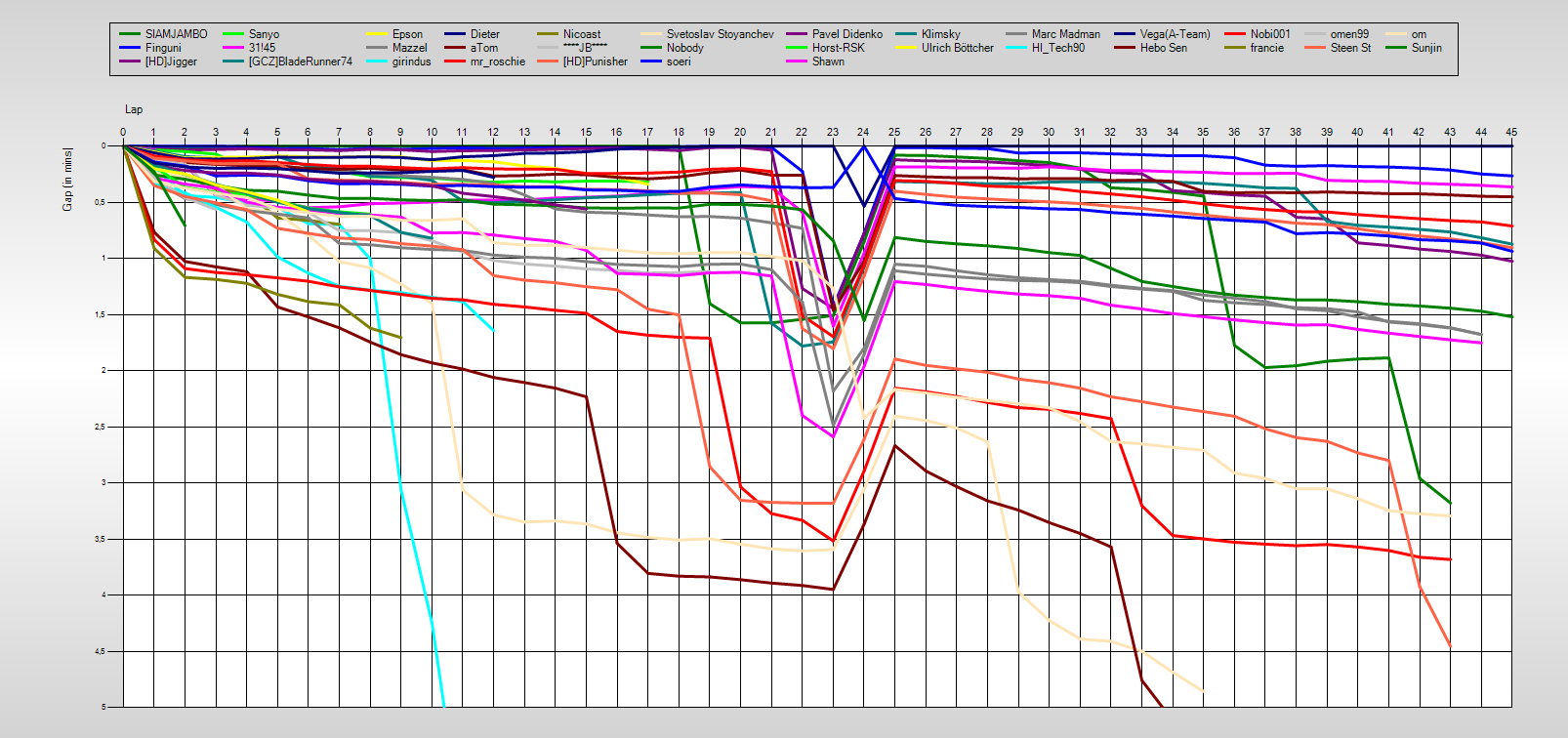1568x738 pixels.
Task: Click the yellow Epson color swatch
Action: click(376, 34)
